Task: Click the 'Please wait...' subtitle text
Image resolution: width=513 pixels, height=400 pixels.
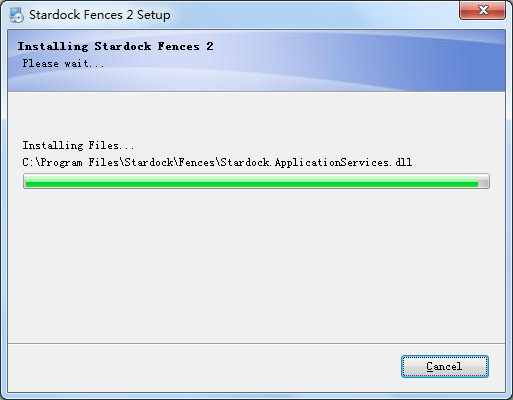Action: tap(63, 63)
